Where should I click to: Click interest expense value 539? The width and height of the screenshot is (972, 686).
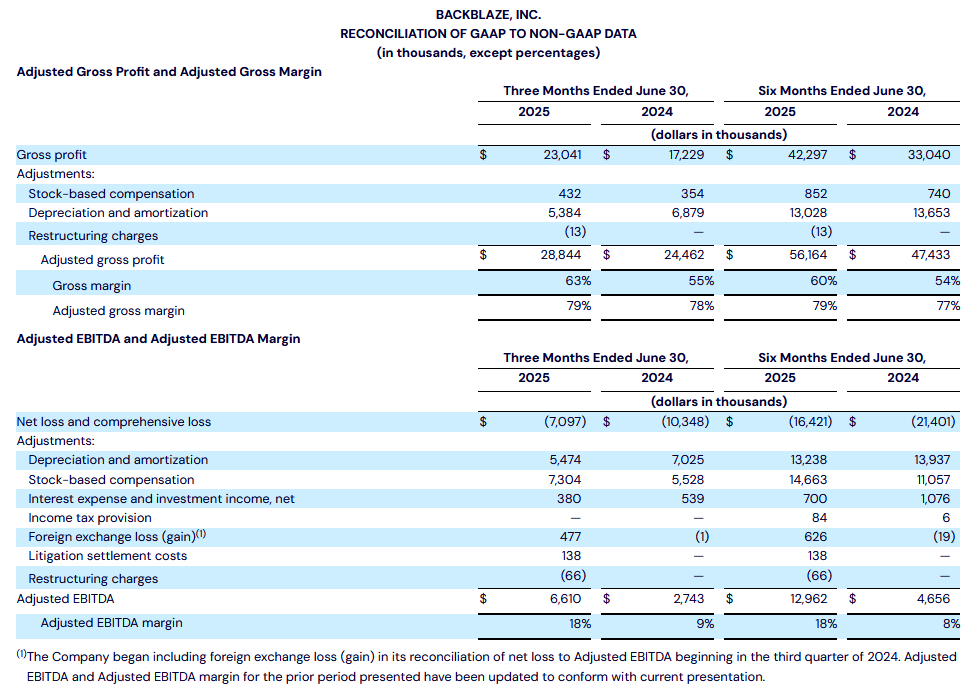point(692,499)
